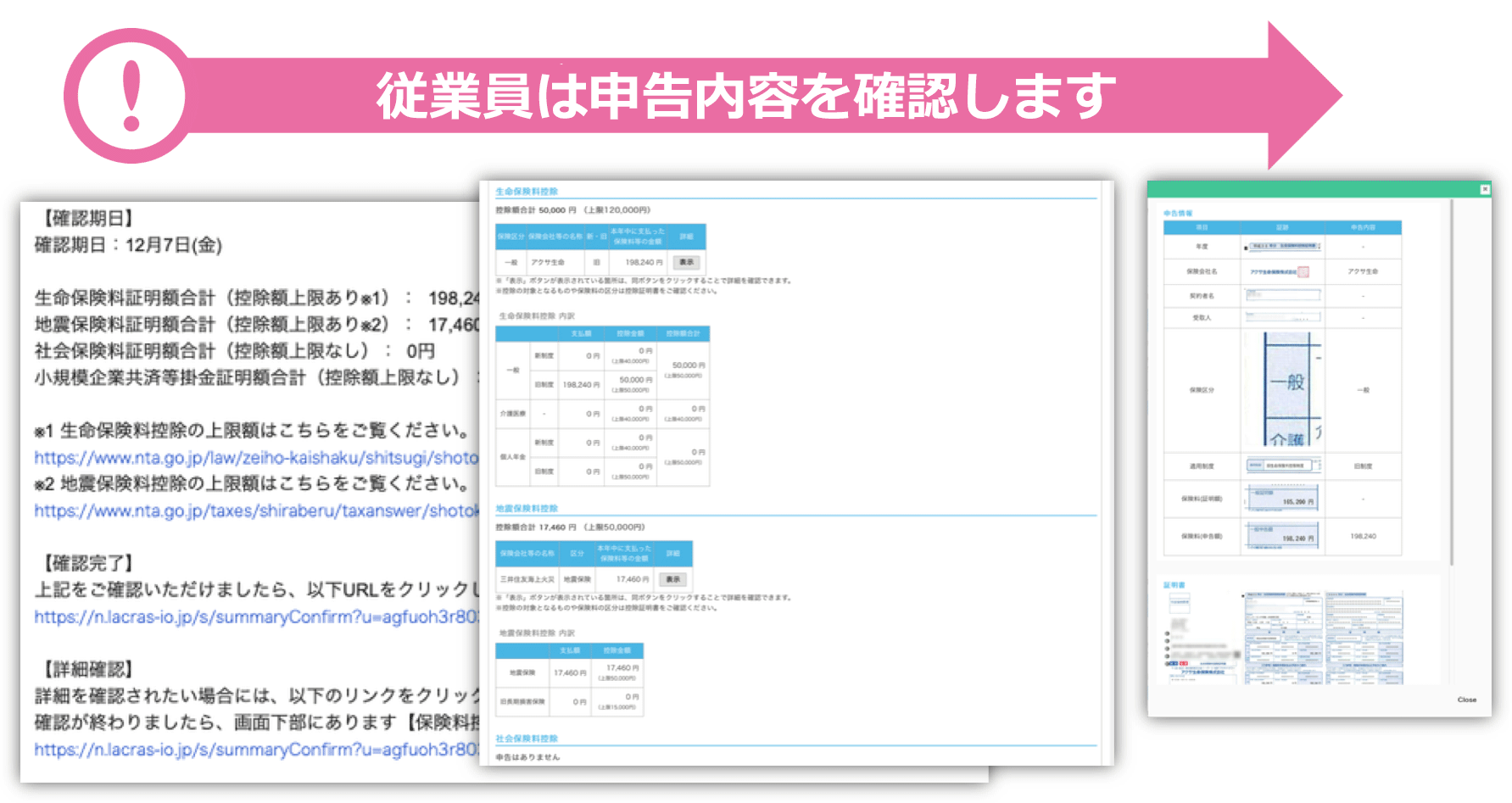Click the 保険会社名 certificate snippet image
1512x803 pixels.
[1280, 272]
